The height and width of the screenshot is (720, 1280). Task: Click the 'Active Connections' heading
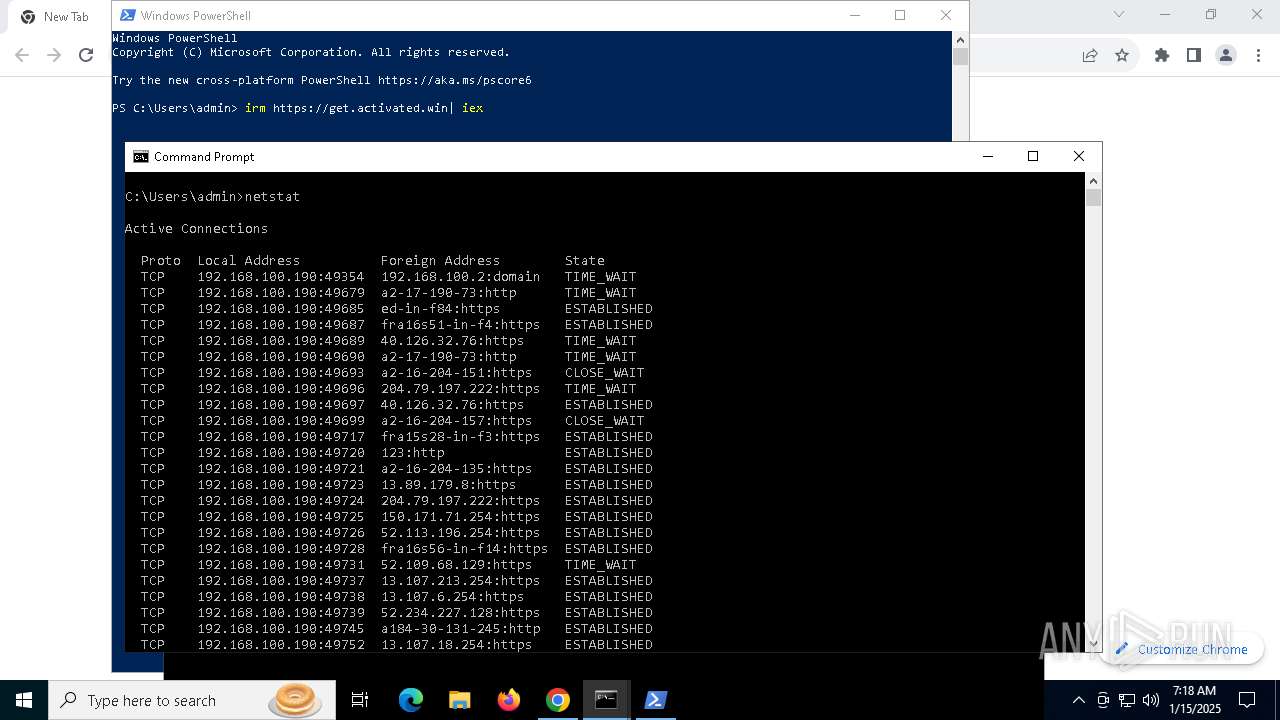(x=196, y=229)
